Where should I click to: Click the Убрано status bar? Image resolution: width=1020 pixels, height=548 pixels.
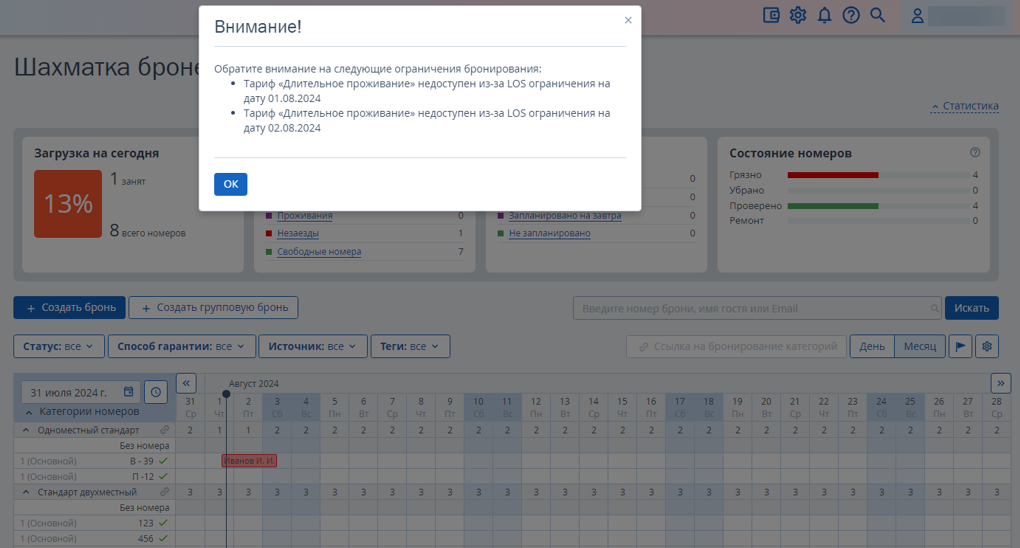[878, 191]
